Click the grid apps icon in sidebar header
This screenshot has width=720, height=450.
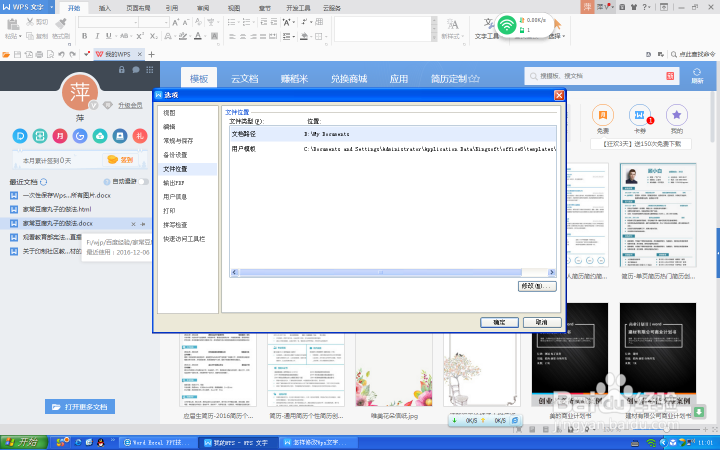150,70
